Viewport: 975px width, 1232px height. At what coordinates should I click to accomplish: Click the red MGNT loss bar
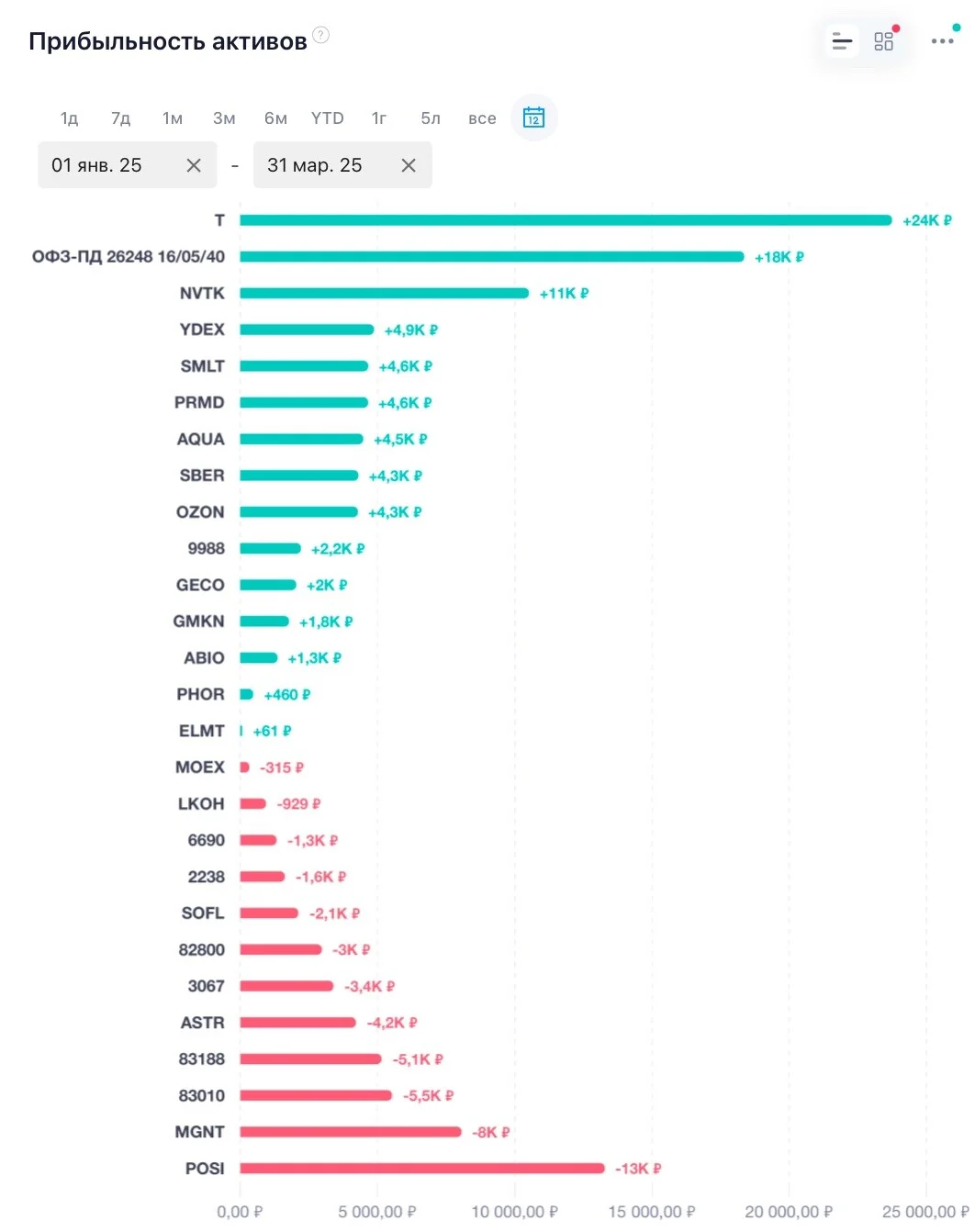coord(351,1132)
